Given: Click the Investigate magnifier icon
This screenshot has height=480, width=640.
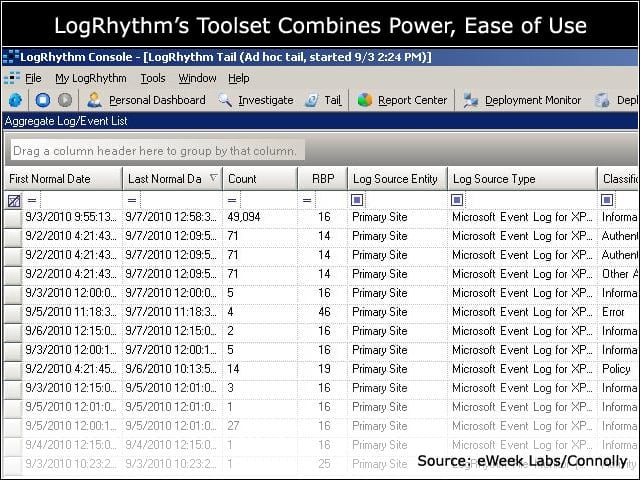Looking at the screenshot, I should tap(225, 100).
